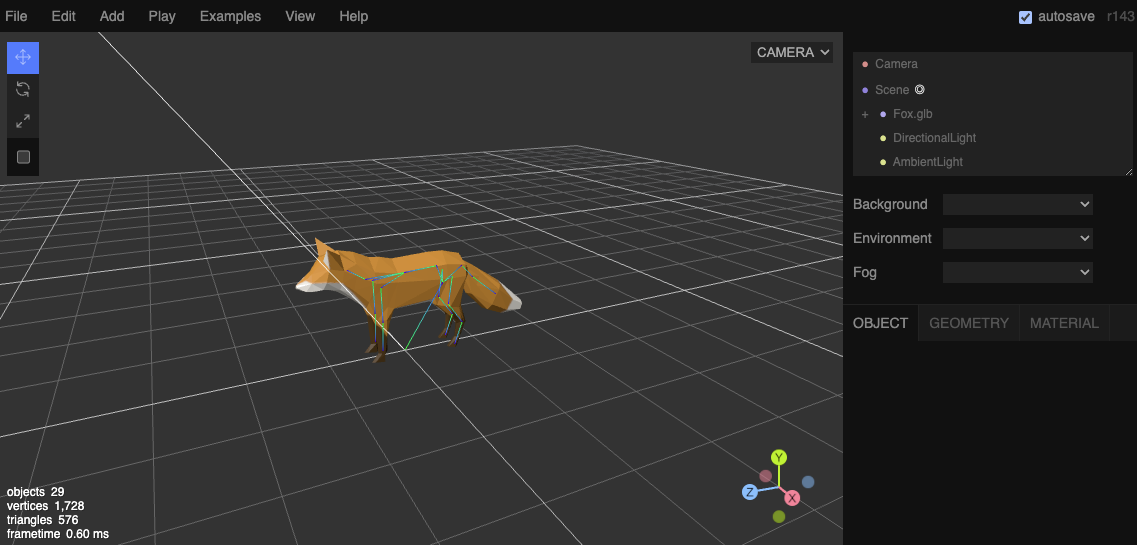
Task: Select AmbientLight in the outliner
Action: (927, 162)
